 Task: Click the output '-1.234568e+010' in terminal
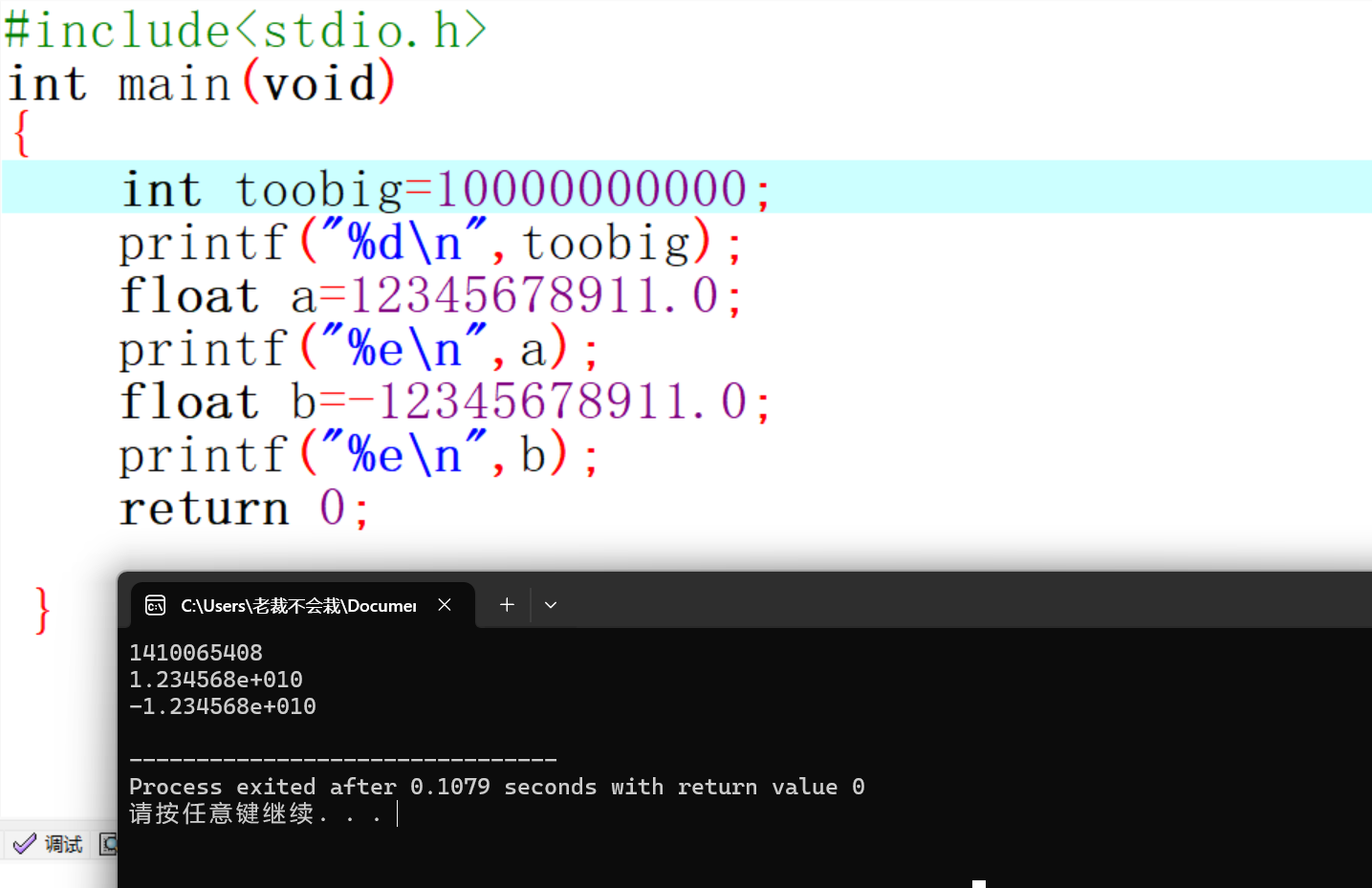(x=223, y=706)
